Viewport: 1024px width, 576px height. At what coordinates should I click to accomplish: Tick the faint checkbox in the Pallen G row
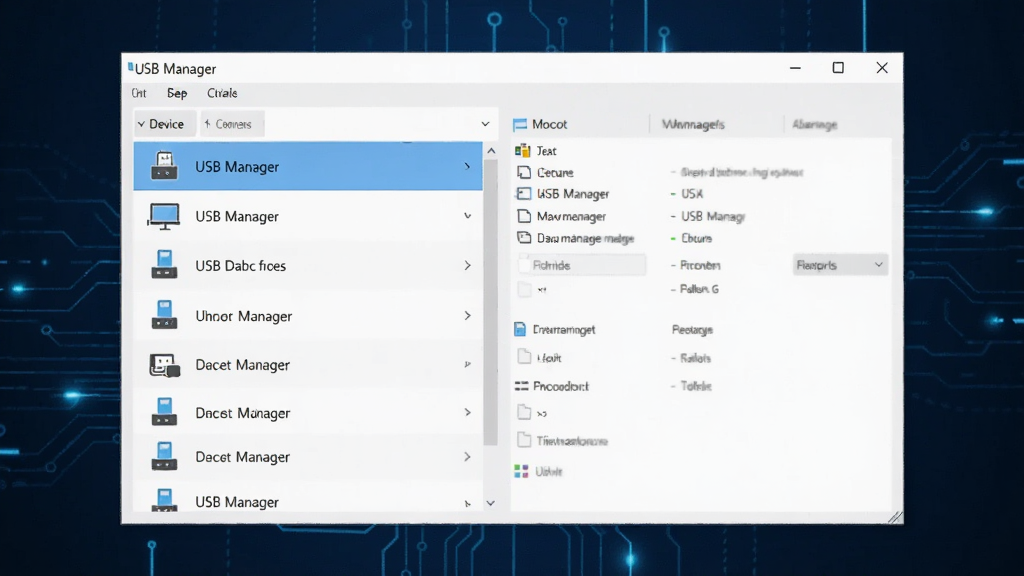[524, 289]
